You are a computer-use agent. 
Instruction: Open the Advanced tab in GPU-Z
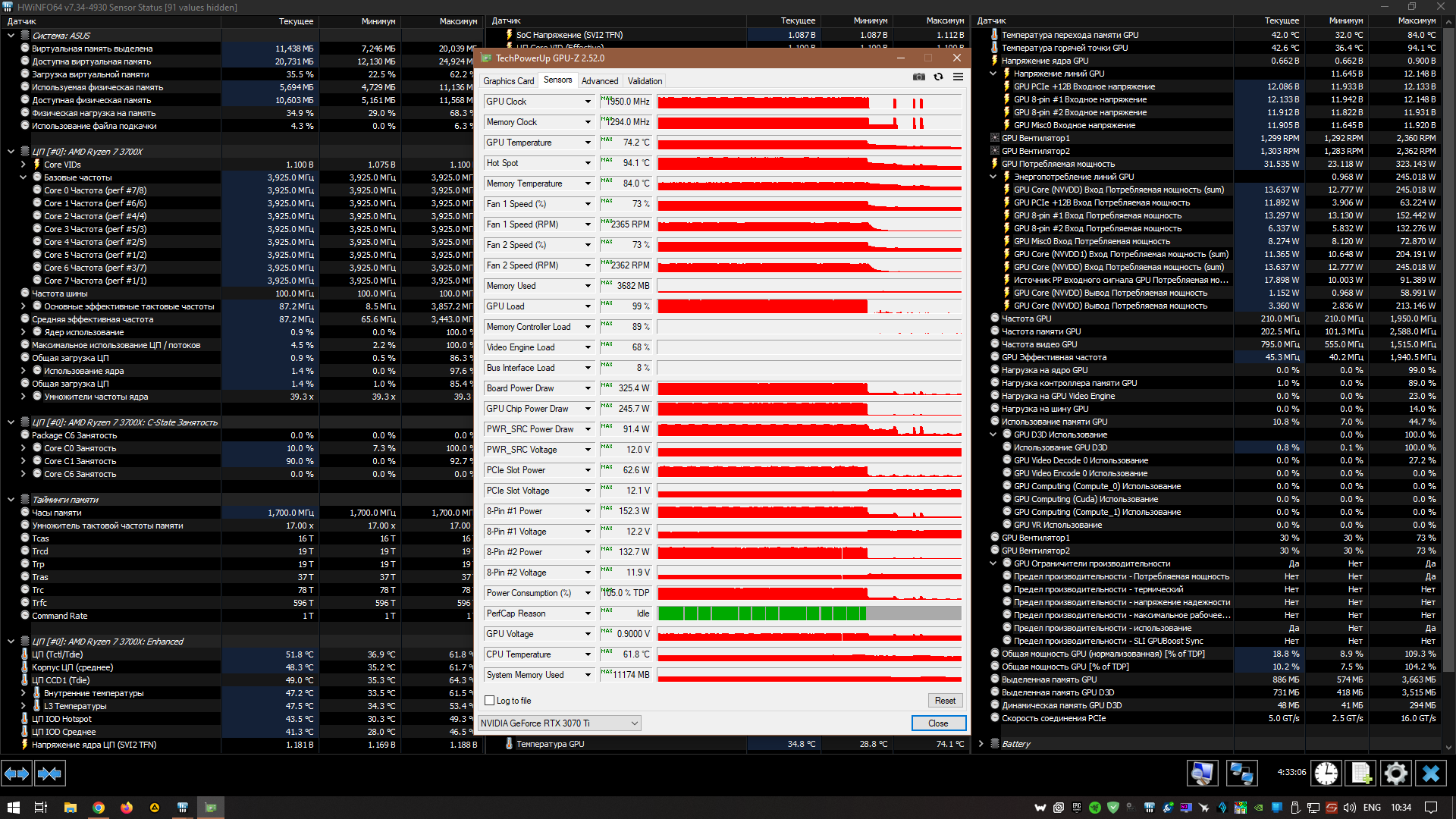[600, 81]
